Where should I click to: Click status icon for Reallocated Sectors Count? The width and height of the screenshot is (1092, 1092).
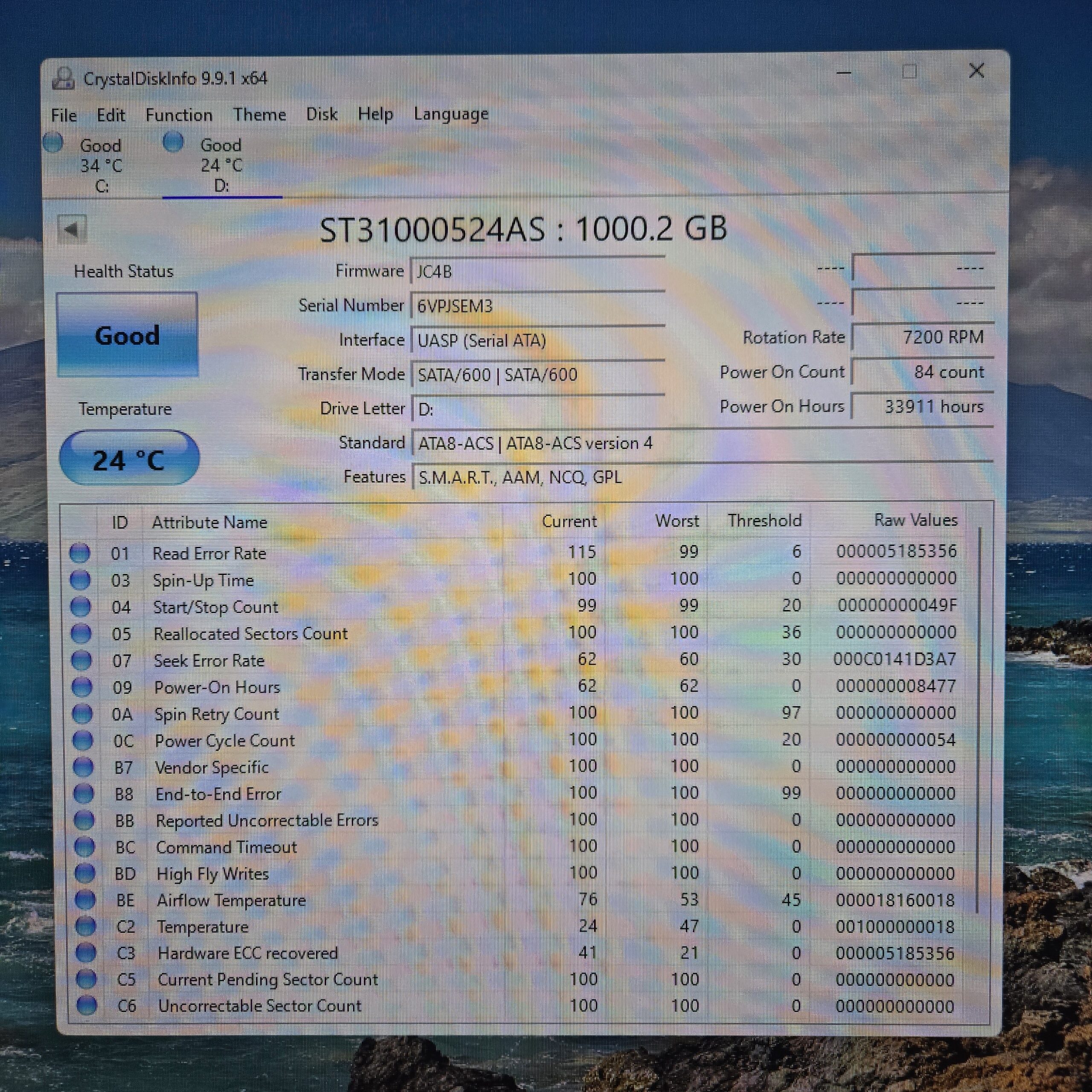pos(81,633)
